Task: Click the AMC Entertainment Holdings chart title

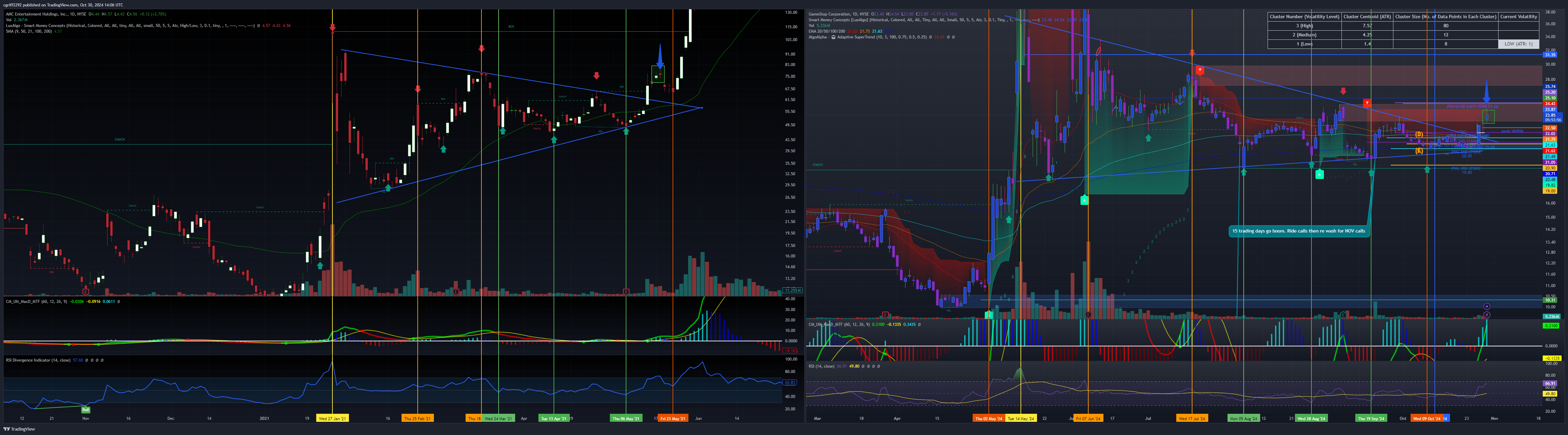Action: point(46,14)
